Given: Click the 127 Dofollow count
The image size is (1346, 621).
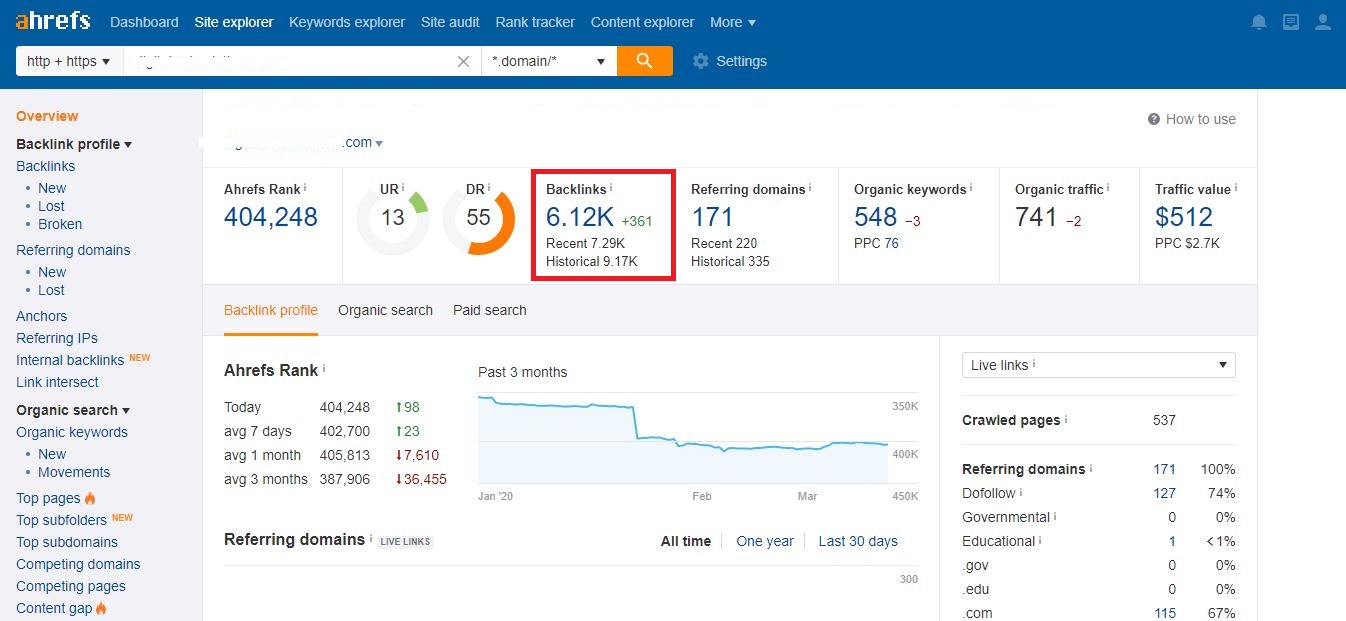Looking at the screenshot, I should (x=1164, y=493).
